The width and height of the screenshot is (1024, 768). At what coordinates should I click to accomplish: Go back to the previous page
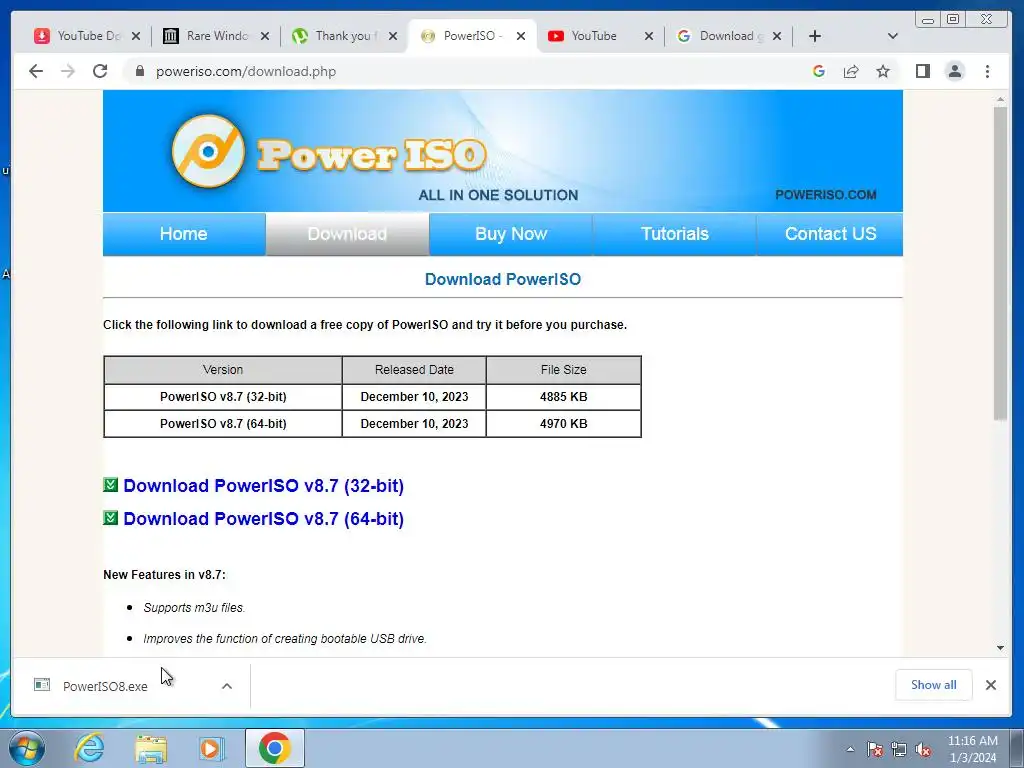pos(36,71)
